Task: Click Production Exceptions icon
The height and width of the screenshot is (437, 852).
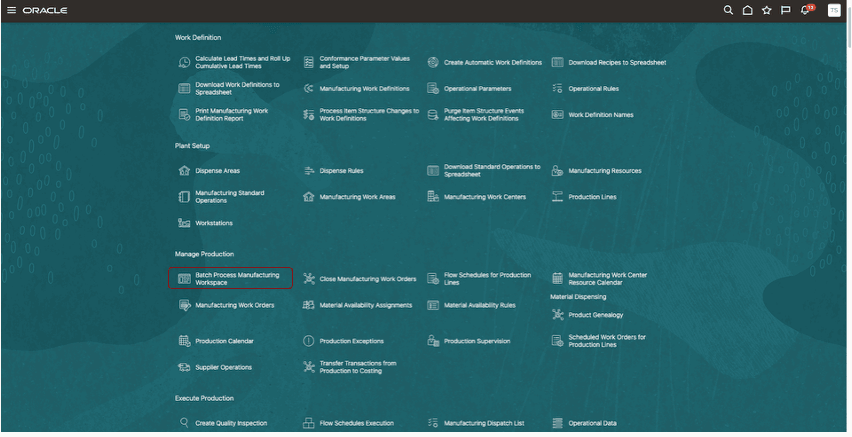Action: click(x=309, y=341)
